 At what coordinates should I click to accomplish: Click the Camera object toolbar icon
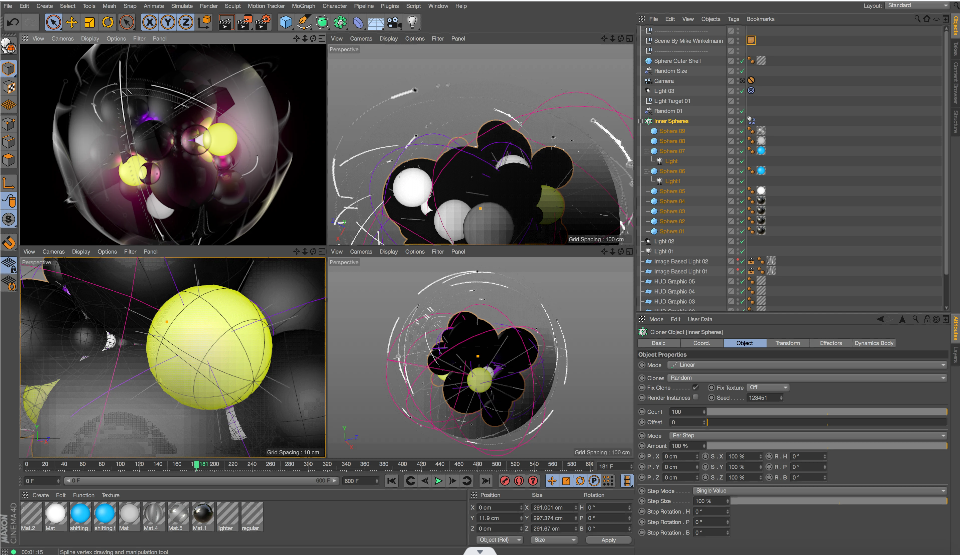pos(396,21)
